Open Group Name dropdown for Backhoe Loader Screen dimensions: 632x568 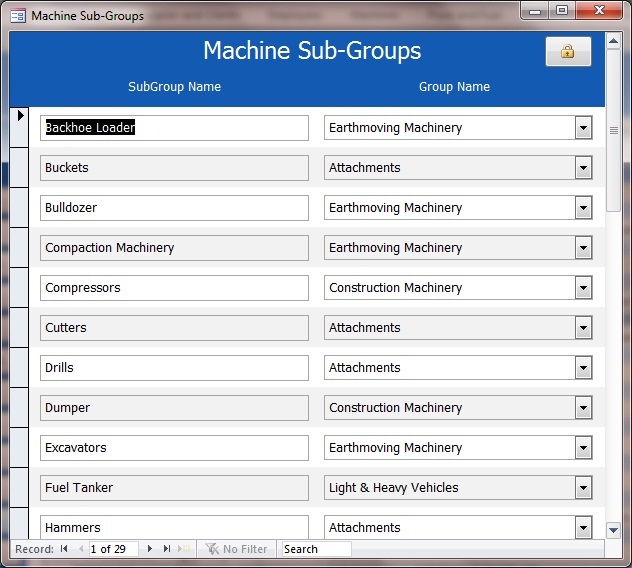(583, 128)
